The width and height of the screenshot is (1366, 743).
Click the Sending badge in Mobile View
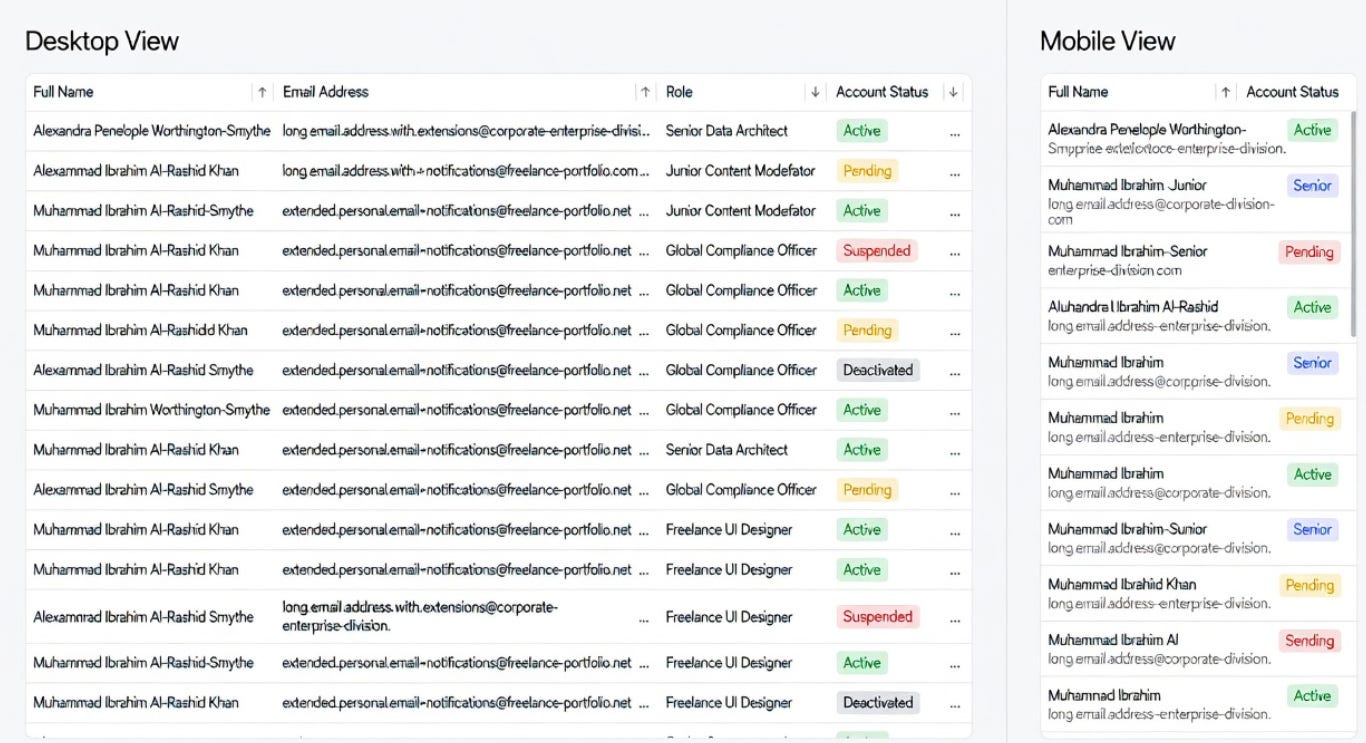coord(1309,641)
